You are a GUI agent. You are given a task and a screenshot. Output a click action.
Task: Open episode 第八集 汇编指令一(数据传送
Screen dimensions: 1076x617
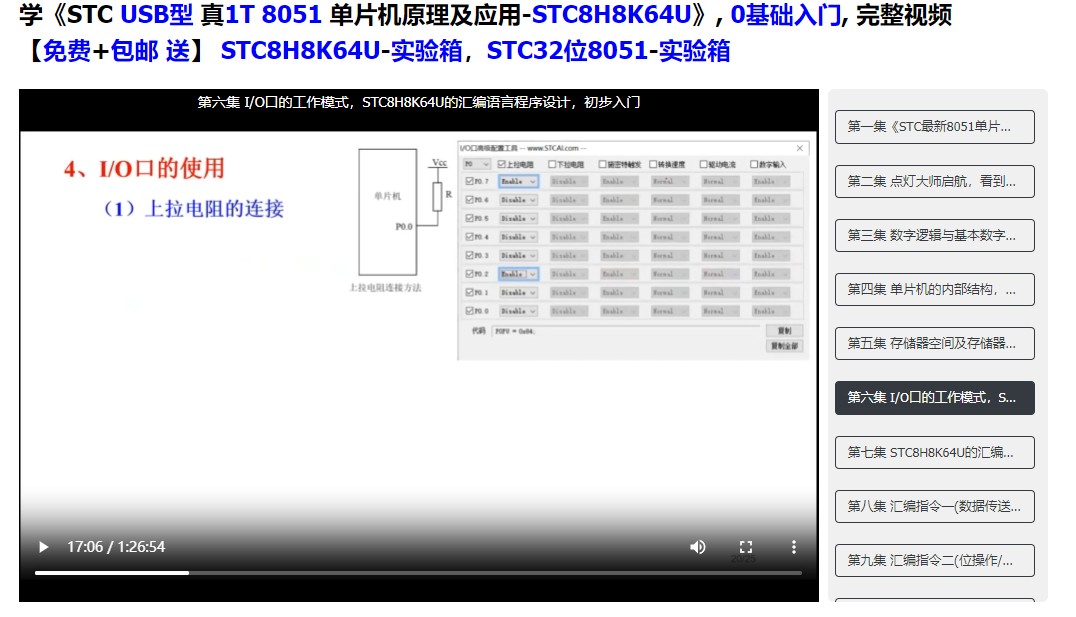(x=935, y=507)
